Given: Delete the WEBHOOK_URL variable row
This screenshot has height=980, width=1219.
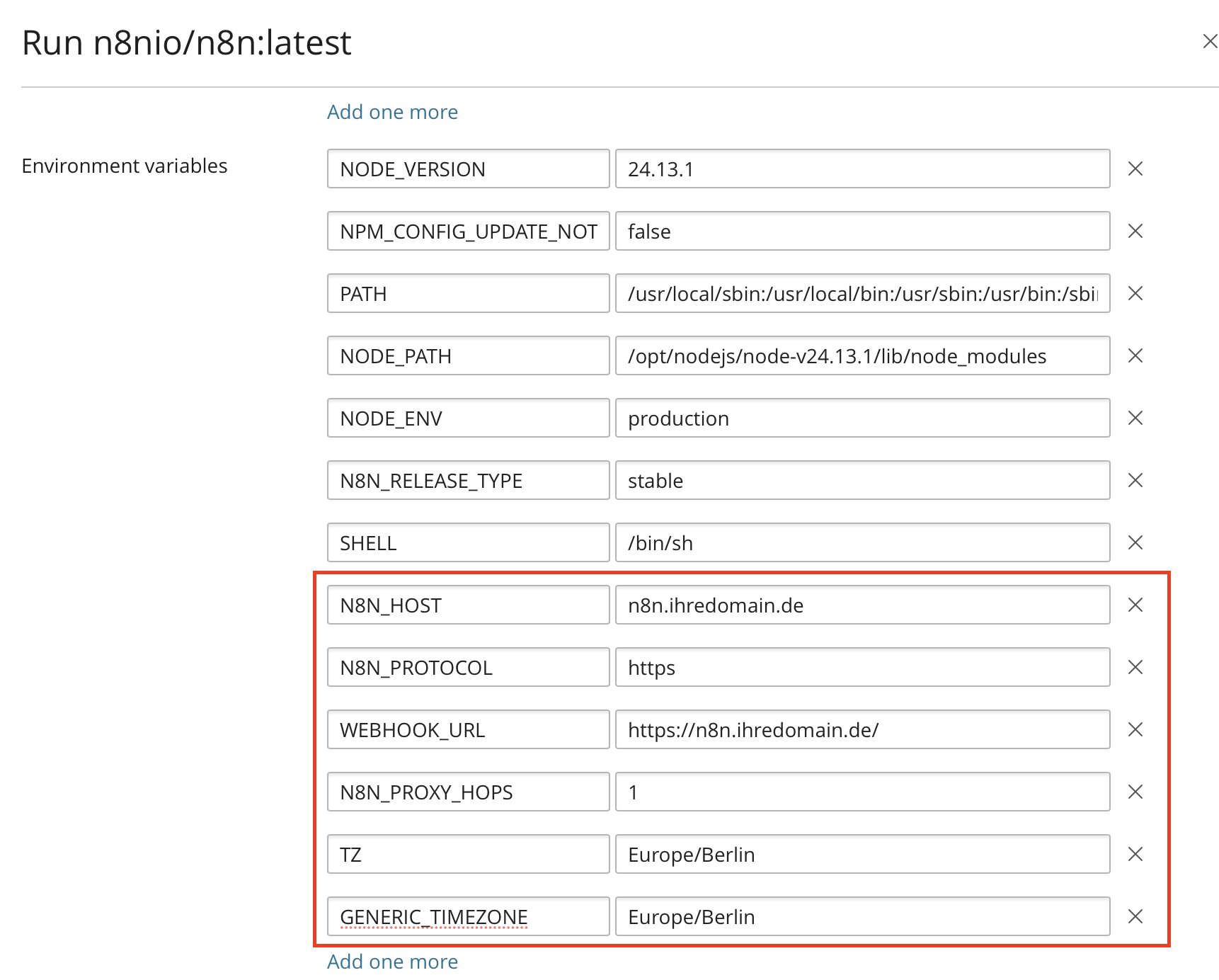Looking at the screenshot, I should 1135,729.
